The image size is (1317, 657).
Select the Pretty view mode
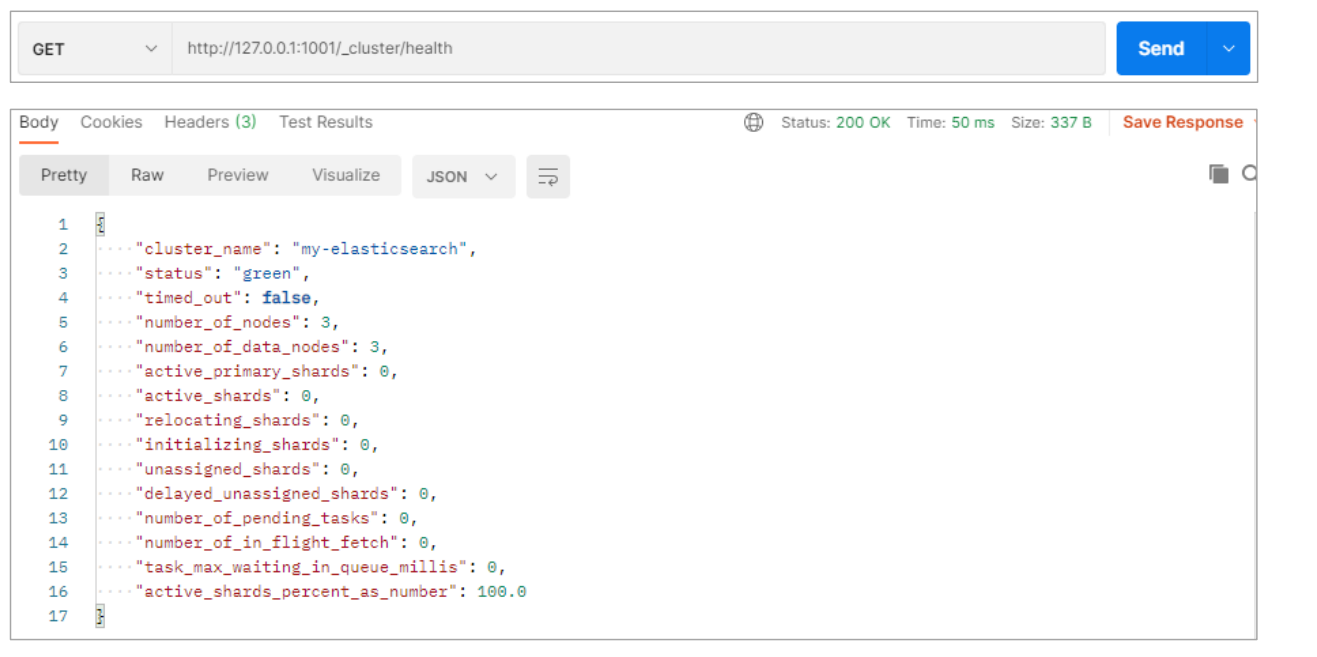[x=64, y=175]
